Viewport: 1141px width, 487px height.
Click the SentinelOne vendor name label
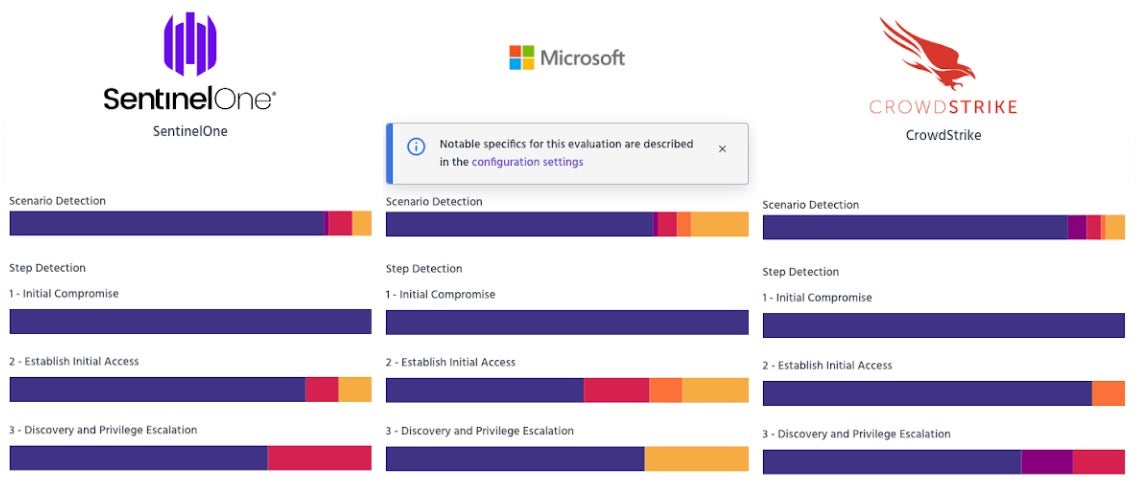point(190,131)
